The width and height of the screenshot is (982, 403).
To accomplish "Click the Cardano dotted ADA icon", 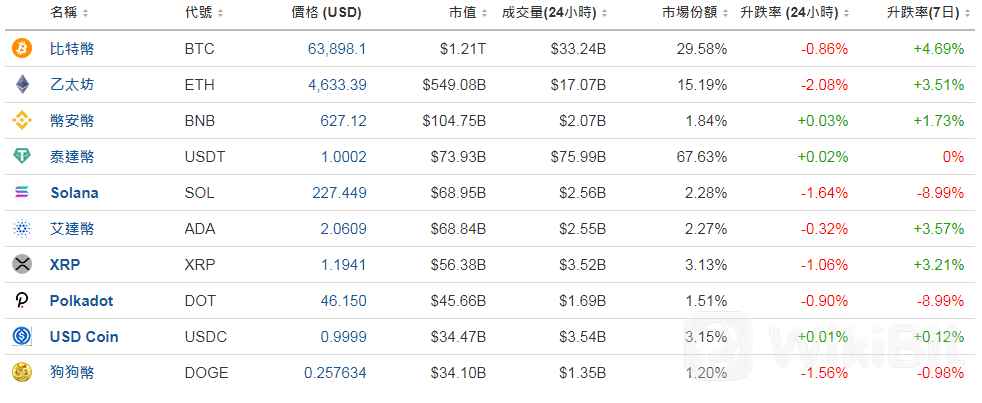I will tap(22, 229).
